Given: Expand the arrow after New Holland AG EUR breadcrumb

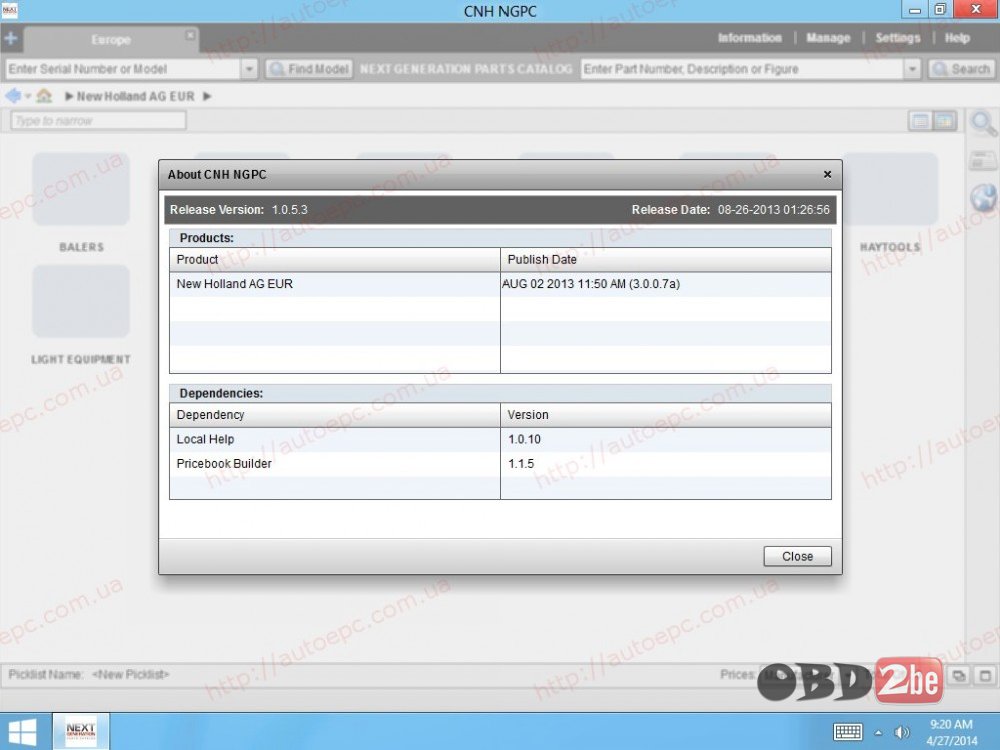Looking at the screenshot, I should 207,96.
